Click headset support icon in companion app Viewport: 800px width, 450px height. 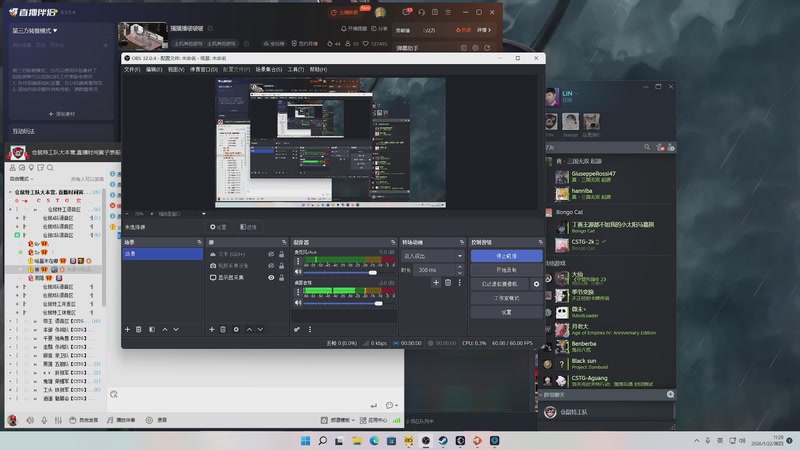point(421,12)
